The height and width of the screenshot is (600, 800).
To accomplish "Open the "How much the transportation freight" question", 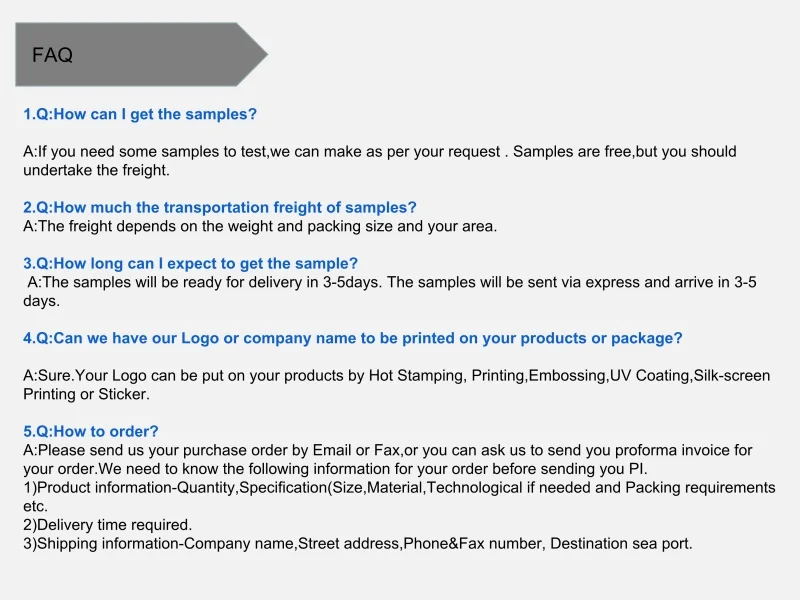I will (x=220, y=207).
